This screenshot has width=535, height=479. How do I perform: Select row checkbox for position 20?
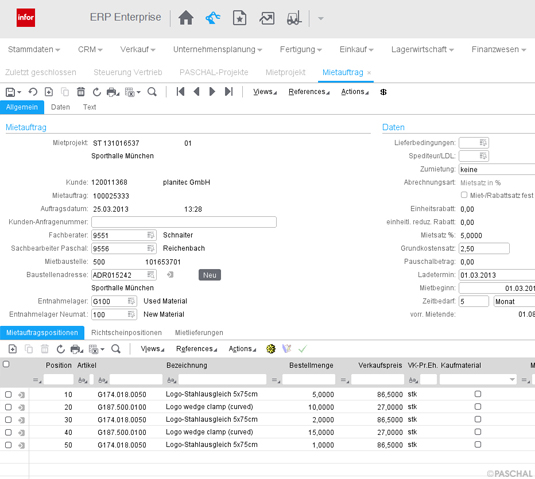coord(9,407)
